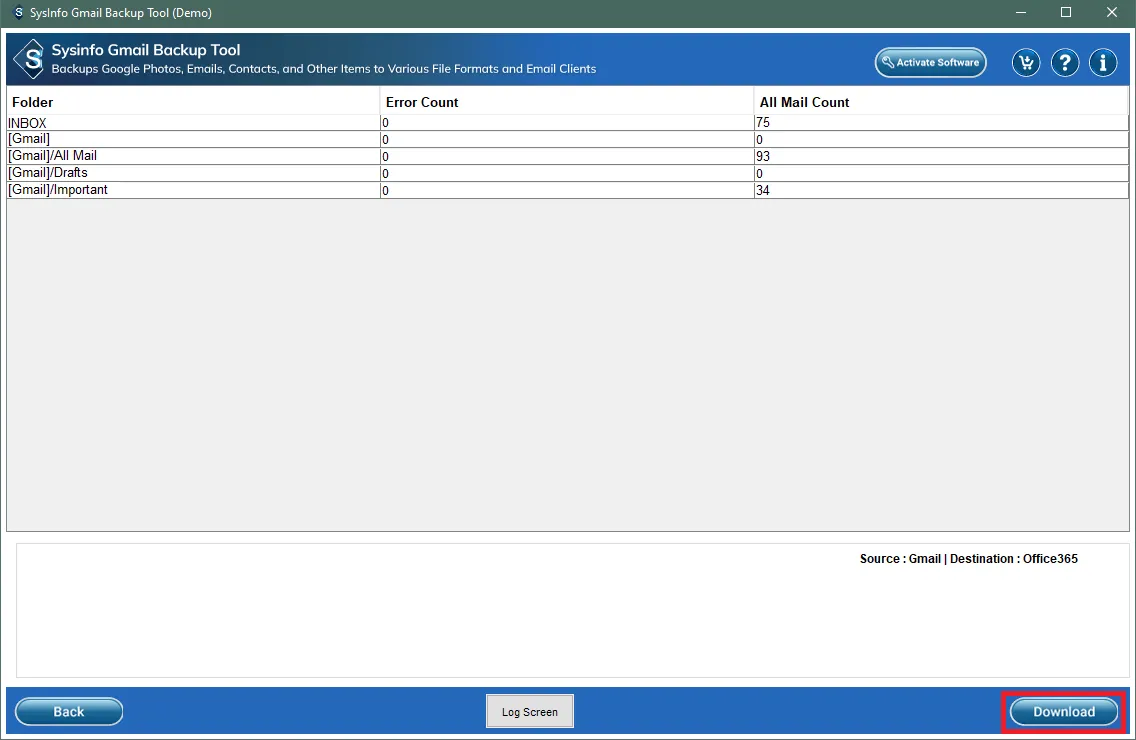Go to previous step with Back
The image size is (1136, 740).
pyautogui.click(x=69, y=712)
